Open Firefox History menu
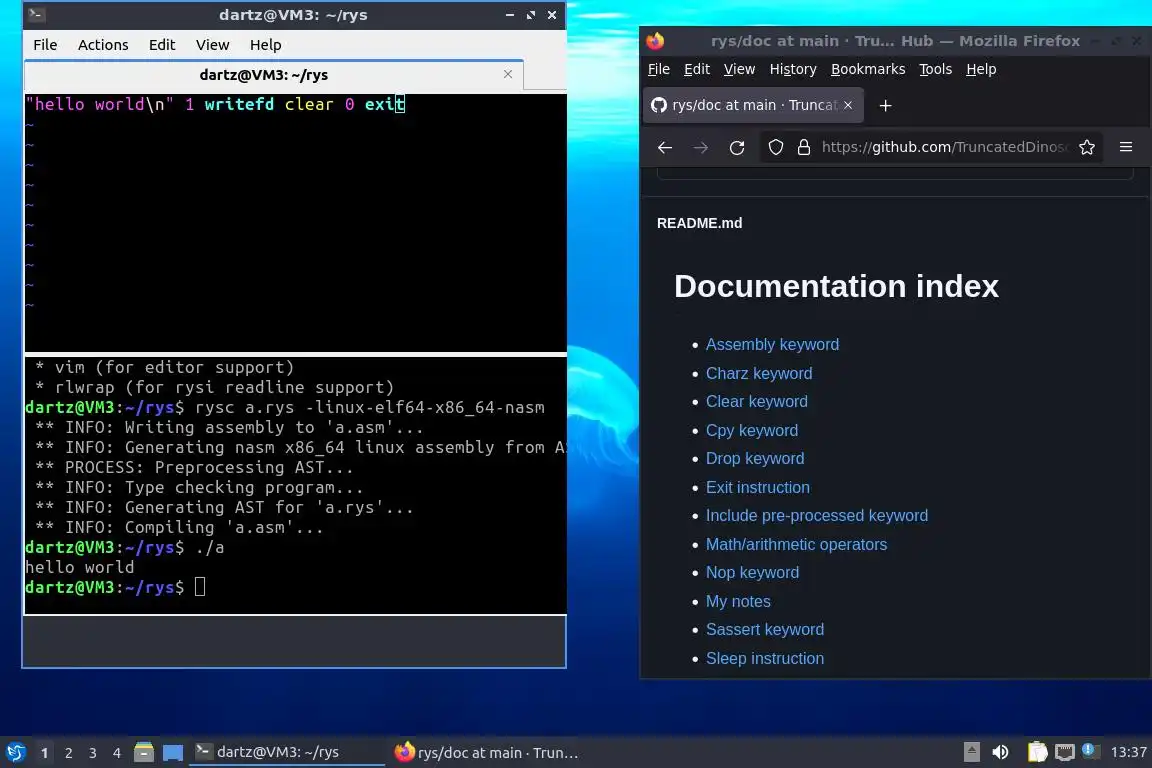Viewport: 1152px width, 768px height. (793, 69)
